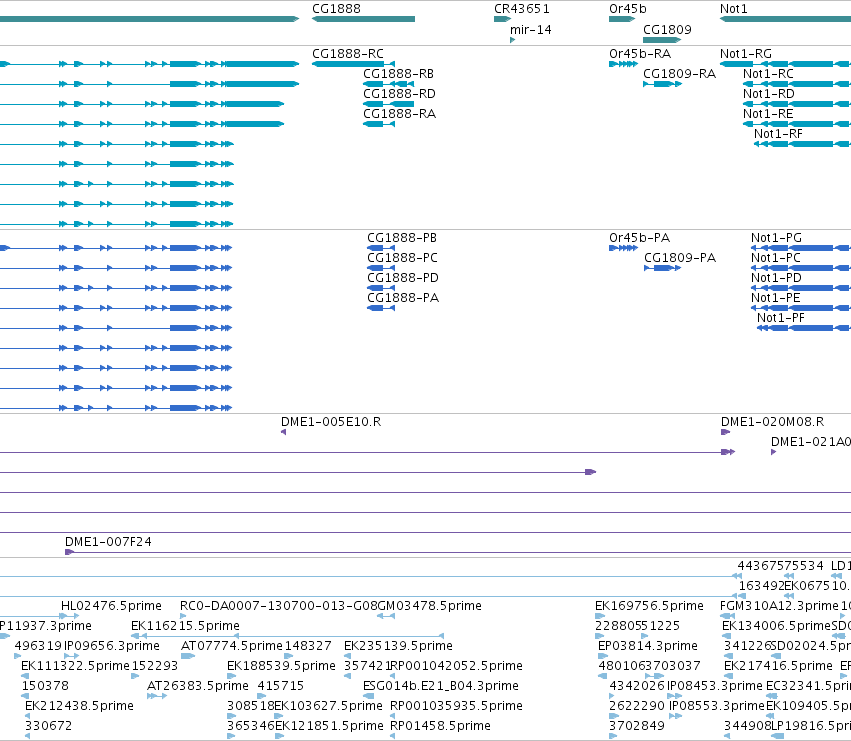851x741 pixels.
Task: Click transcript CG1888-RD
Action: pos(389,104)
